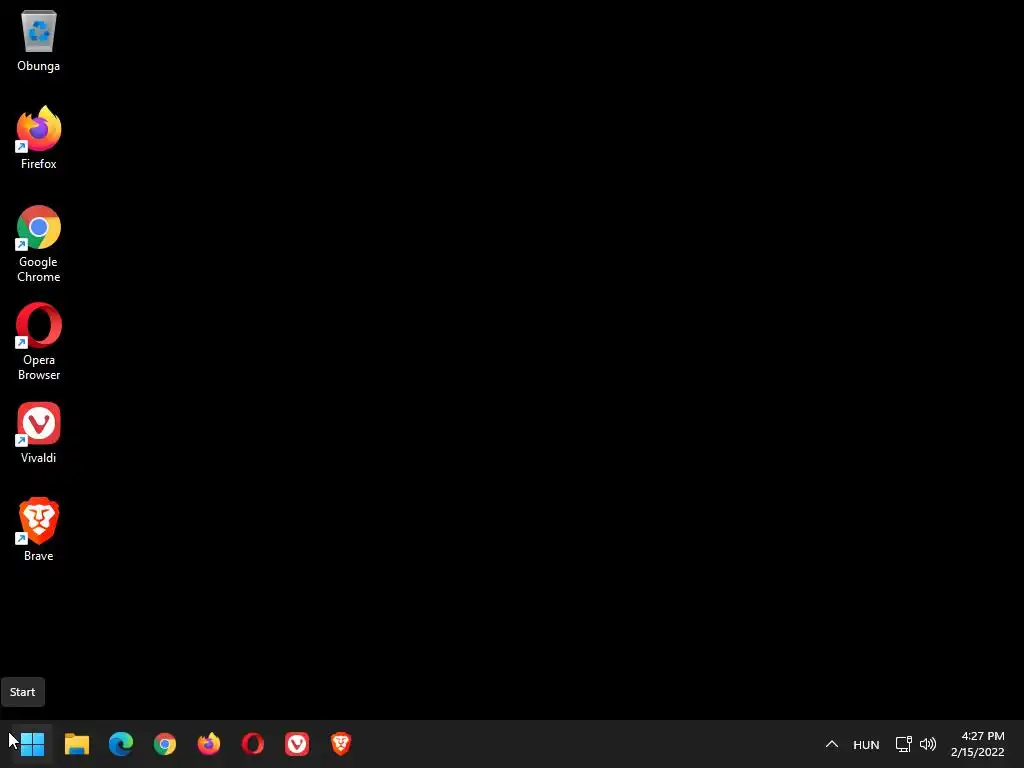Select the Google Chrome desktop shortcut
The image size is (1024, 768).
click(39, 244)
